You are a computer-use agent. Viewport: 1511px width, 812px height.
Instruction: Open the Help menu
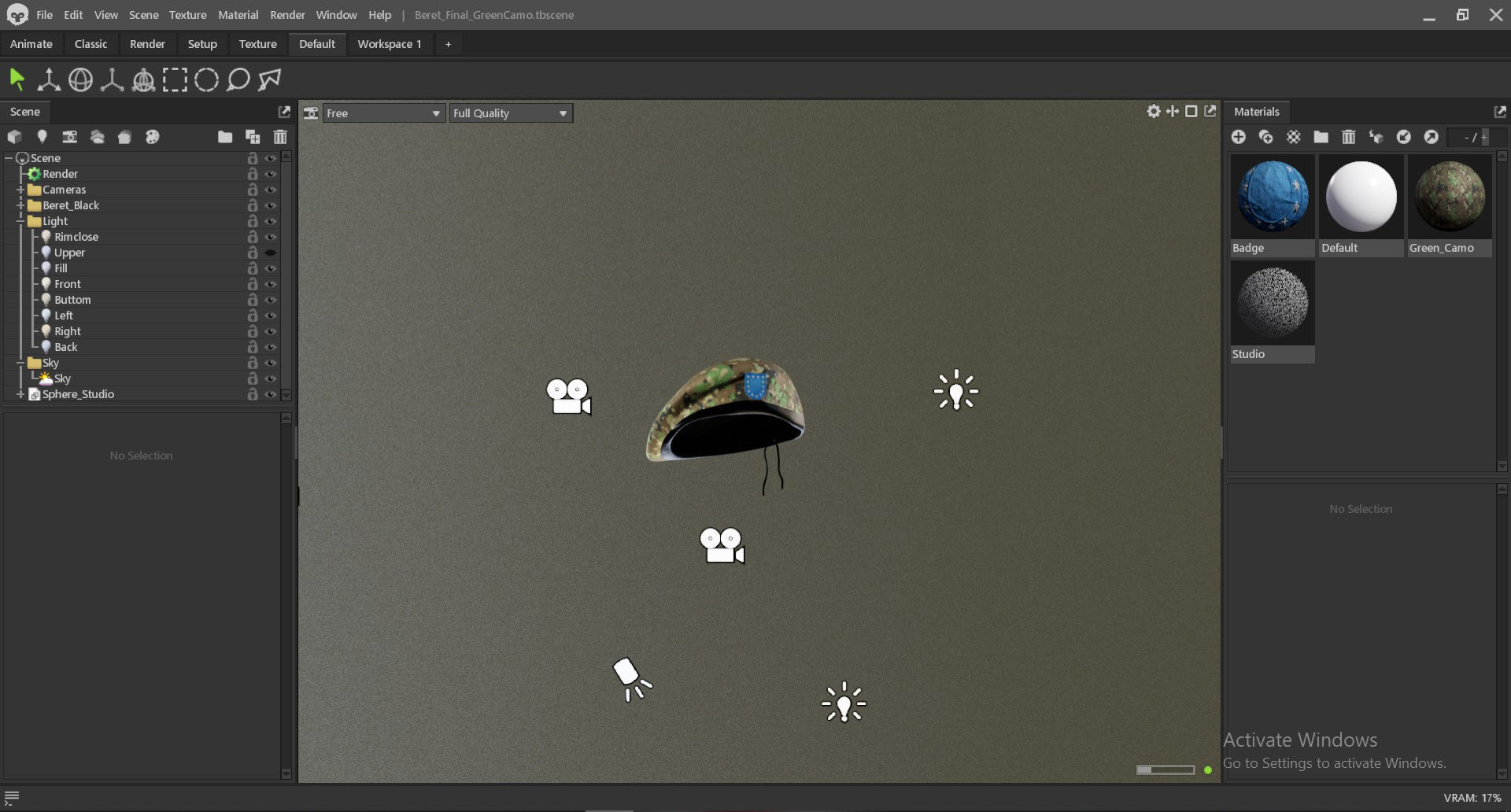pyautogui.click(x=379, y=15)
